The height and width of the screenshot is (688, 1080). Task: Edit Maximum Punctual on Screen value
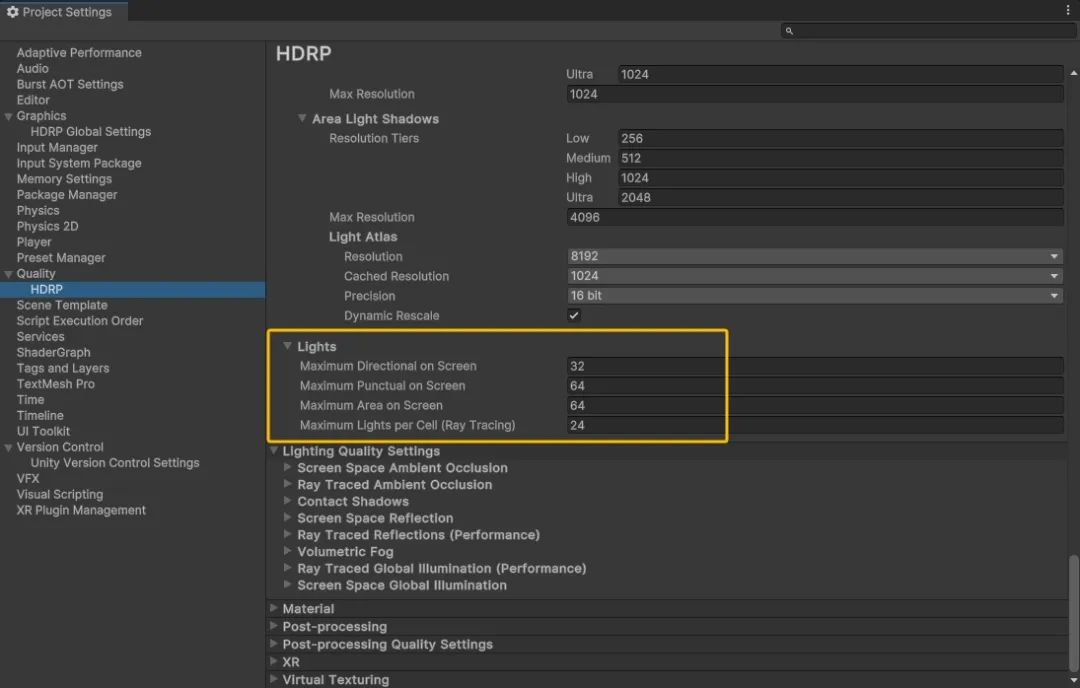coord(815,386)
